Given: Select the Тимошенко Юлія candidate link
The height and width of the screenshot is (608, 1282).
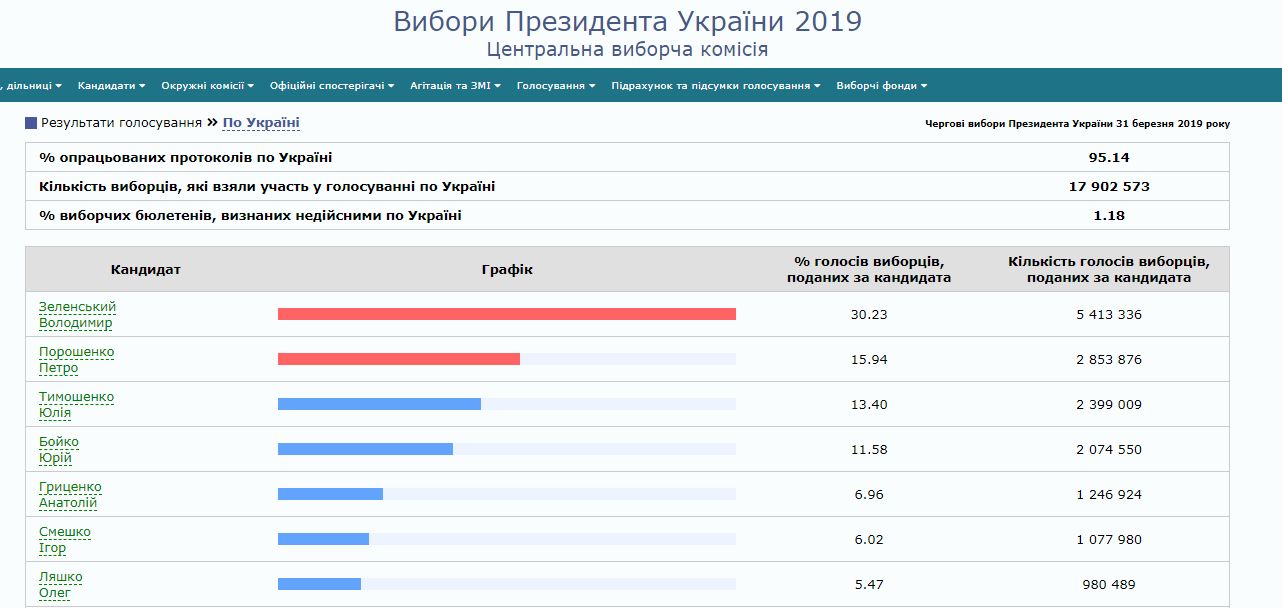Looking at the screenshot, I should pyautogui.click(x=76, y=405).
